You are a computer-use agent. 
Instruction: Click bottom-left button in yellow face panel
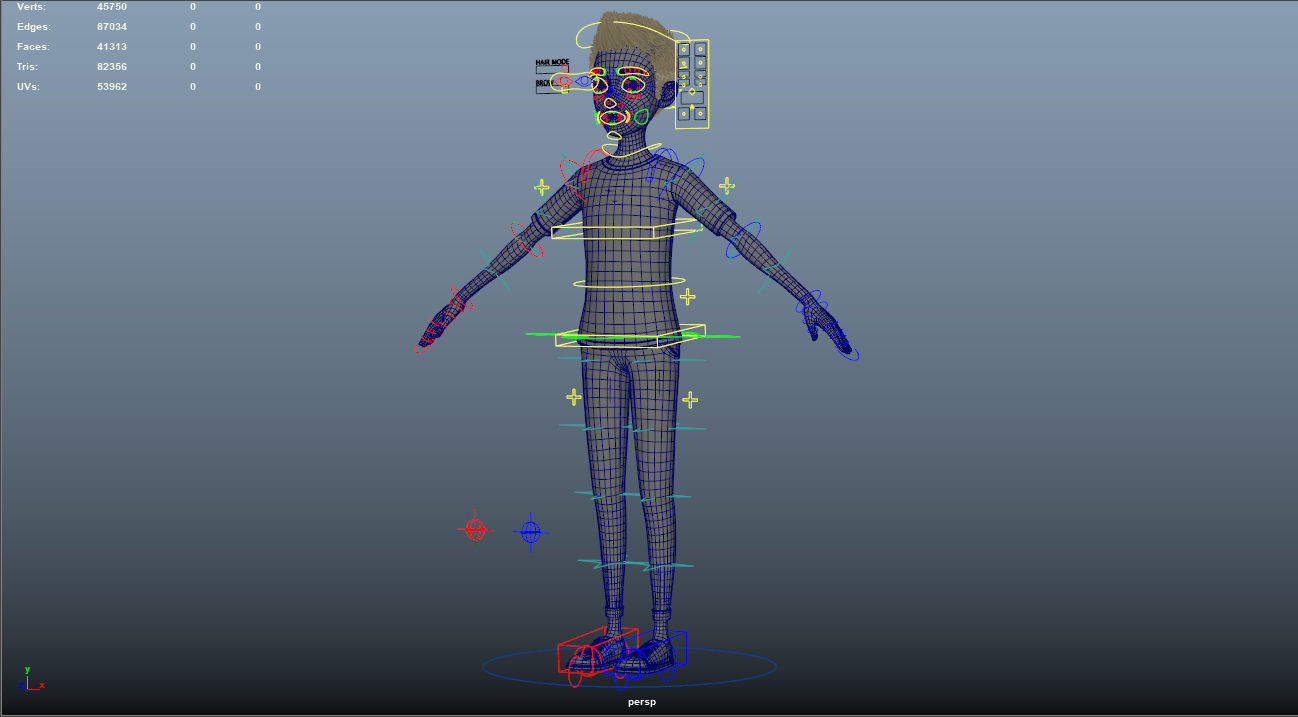(684, 114)
